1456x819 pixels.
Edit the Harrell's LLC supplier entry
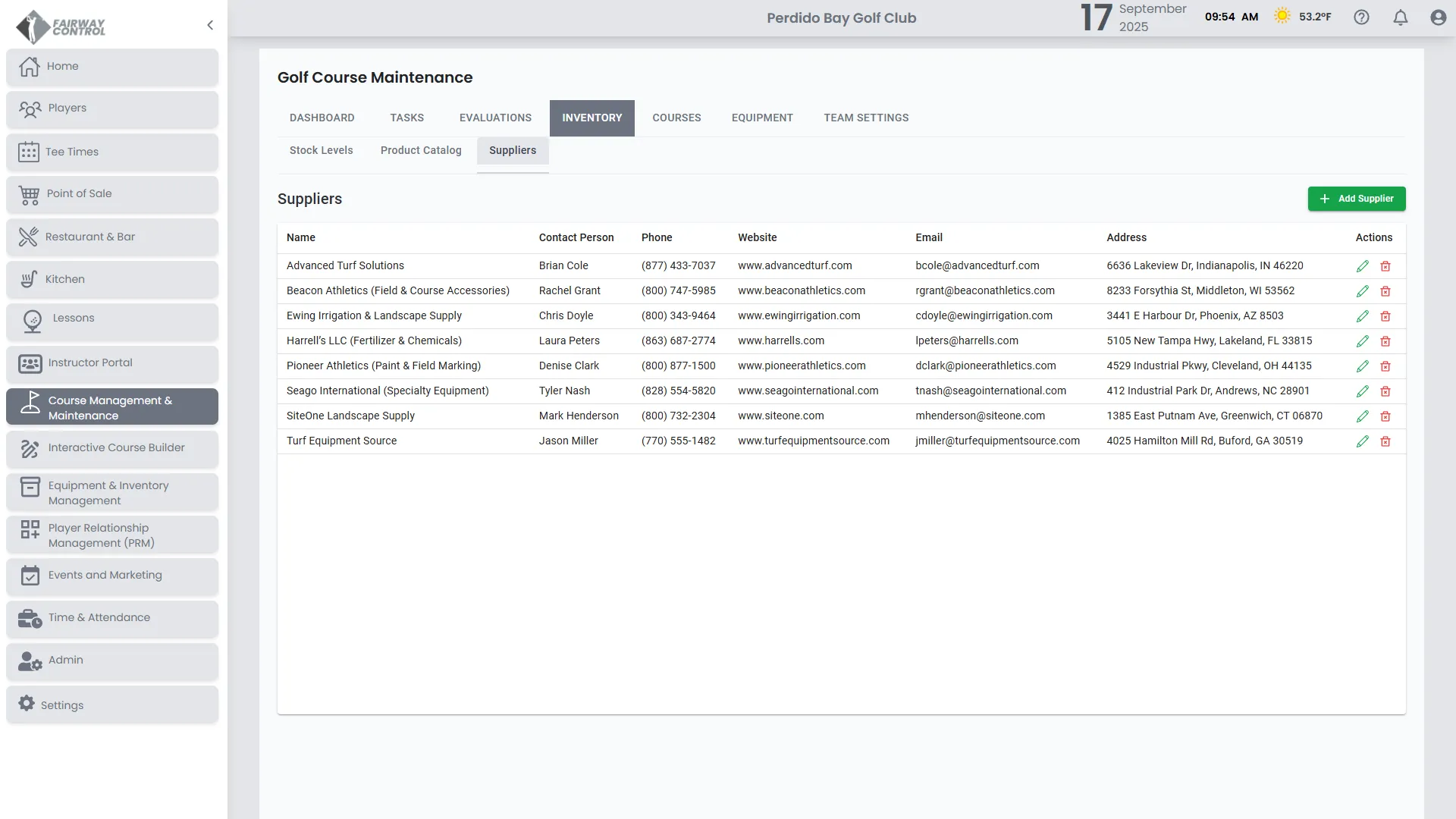pos(1362,341)
